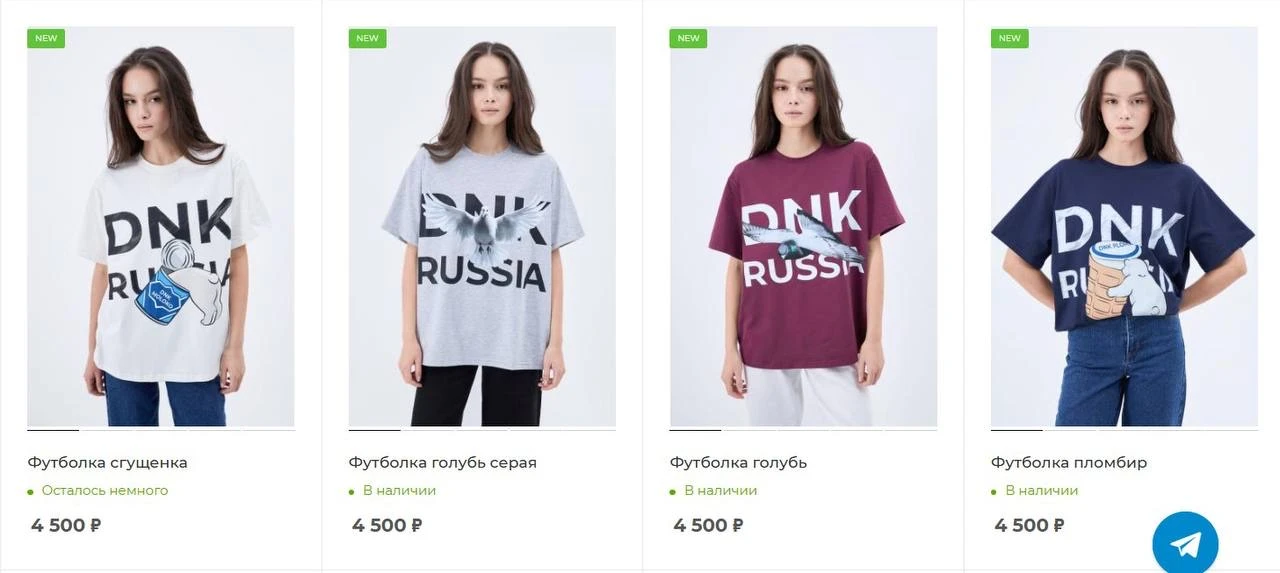Click the 4 500 ₽ price of Футболка голубь

708,526
